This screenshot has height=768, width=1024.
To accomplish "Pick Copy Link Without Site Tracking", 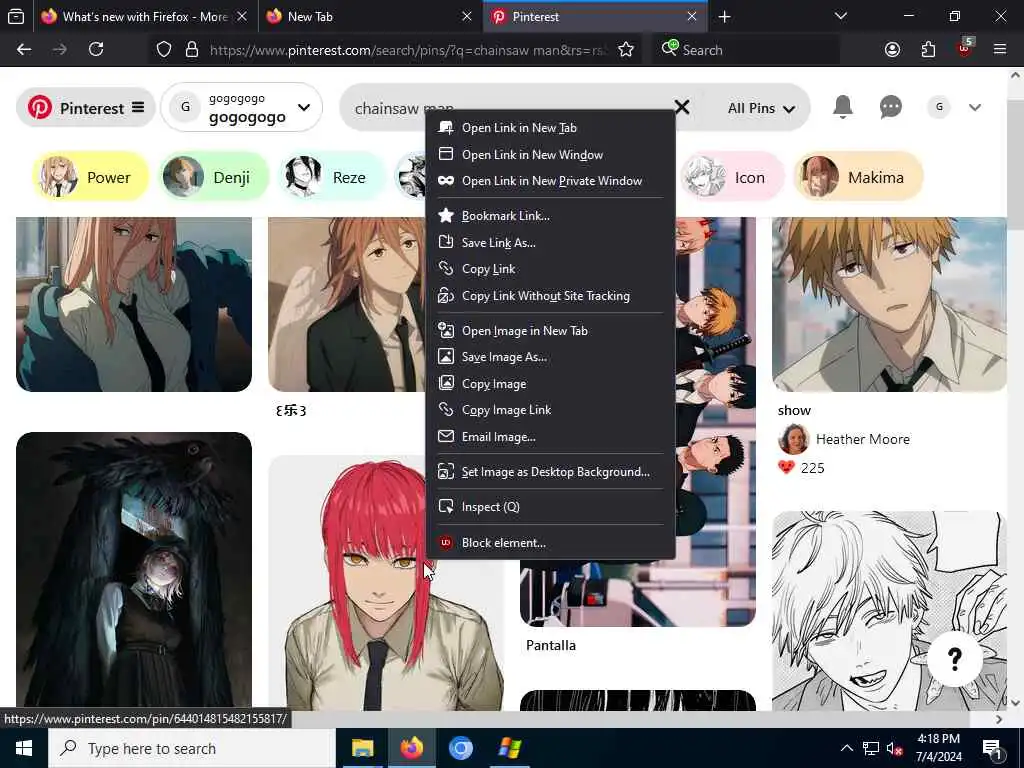I will click(x=550, y=296).
